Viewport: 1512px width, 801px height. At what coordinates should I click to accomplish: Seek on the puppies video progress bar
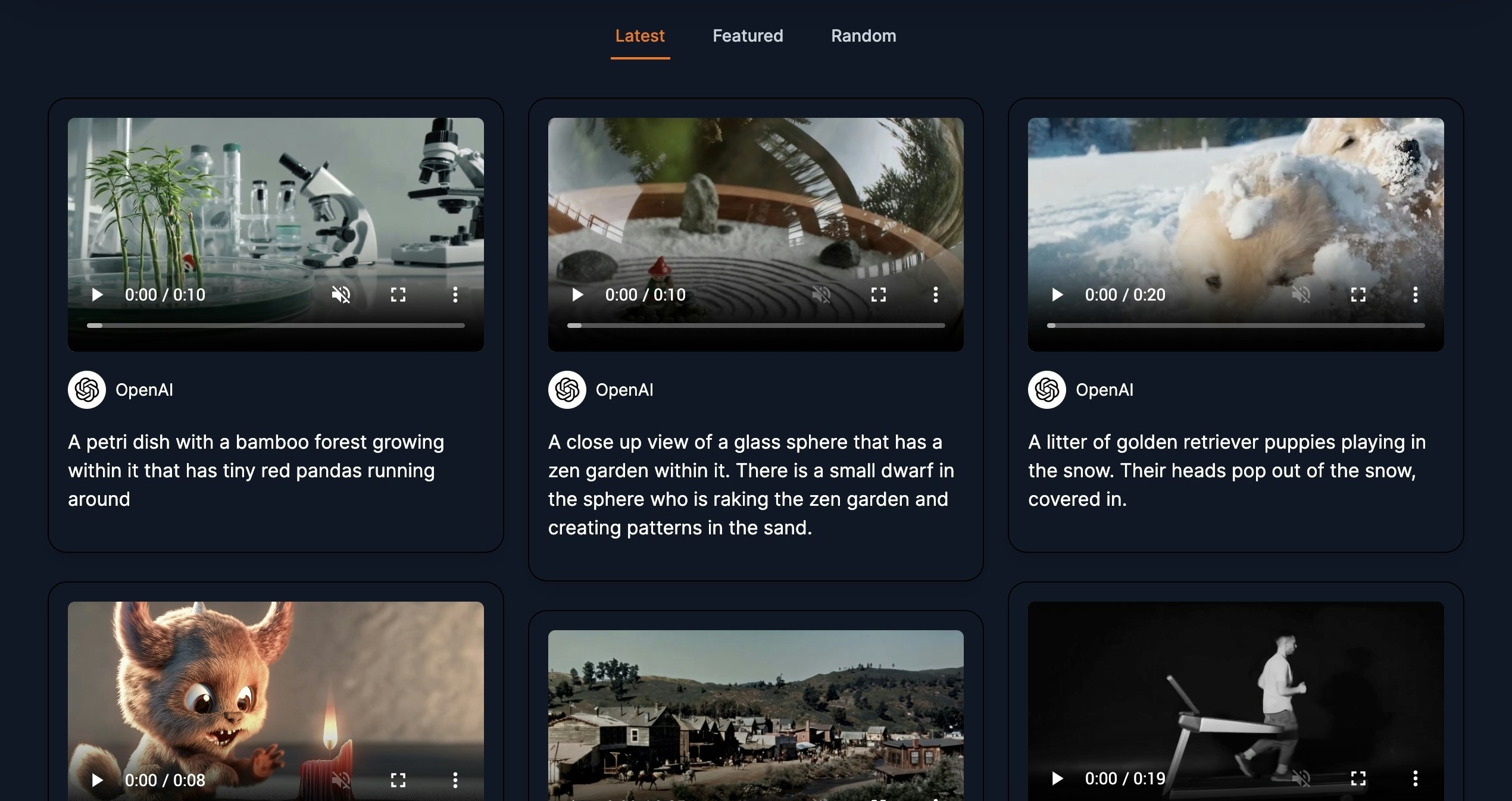click(x=1236, y=326)
